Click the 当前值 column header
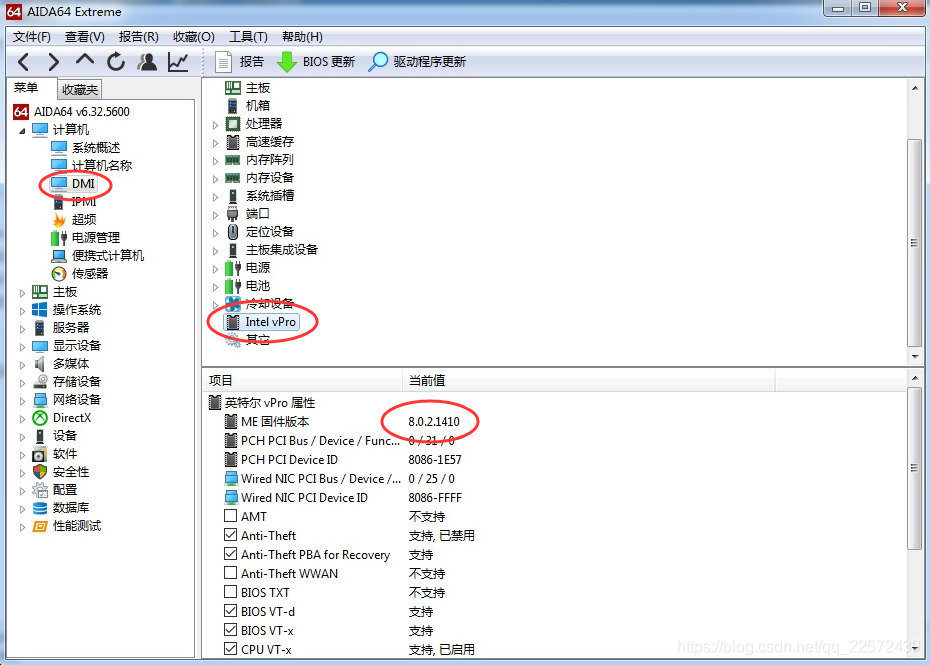Screen dimensions: 930x665 pos(588,381)
